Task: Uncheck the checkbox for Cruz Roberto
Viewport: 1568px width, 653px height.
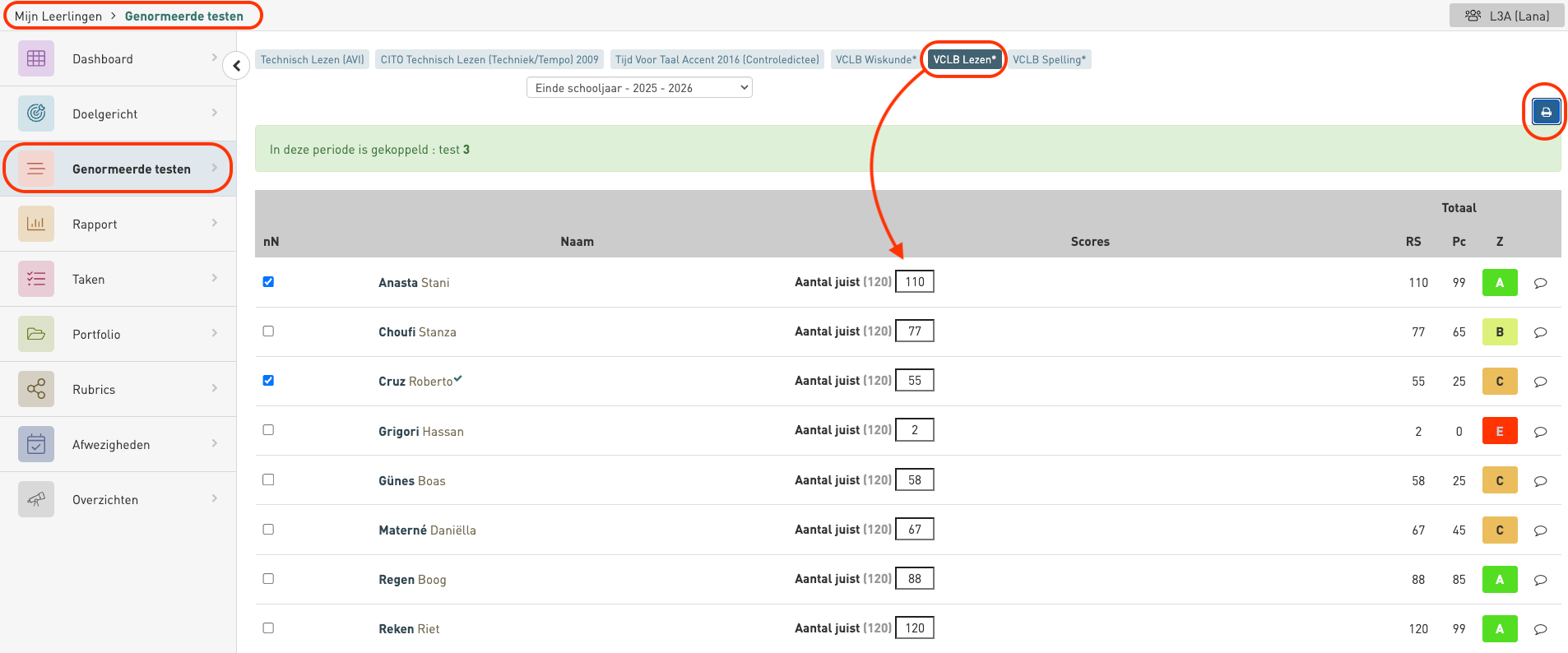Action: (268, 380)
